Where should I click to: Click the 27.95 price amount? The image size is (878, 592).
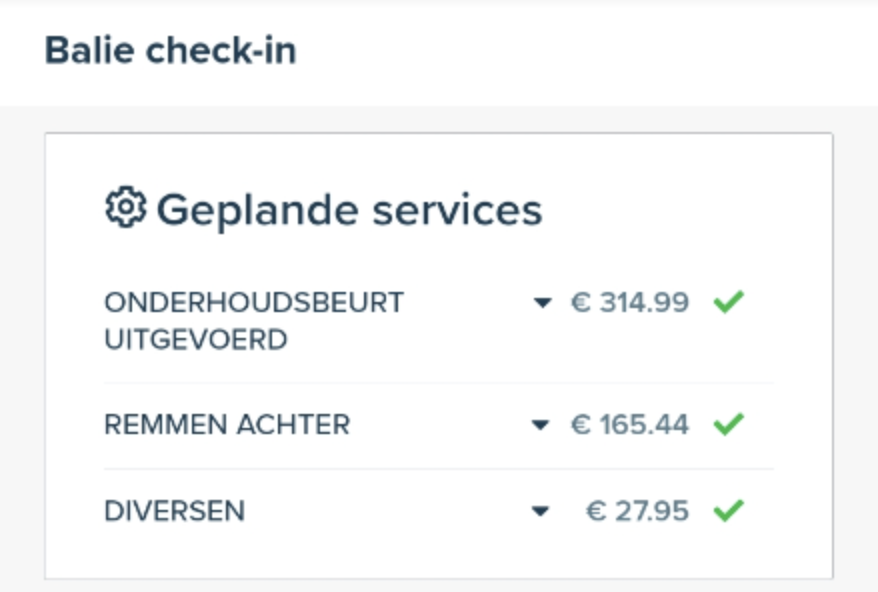pos(652,511)
